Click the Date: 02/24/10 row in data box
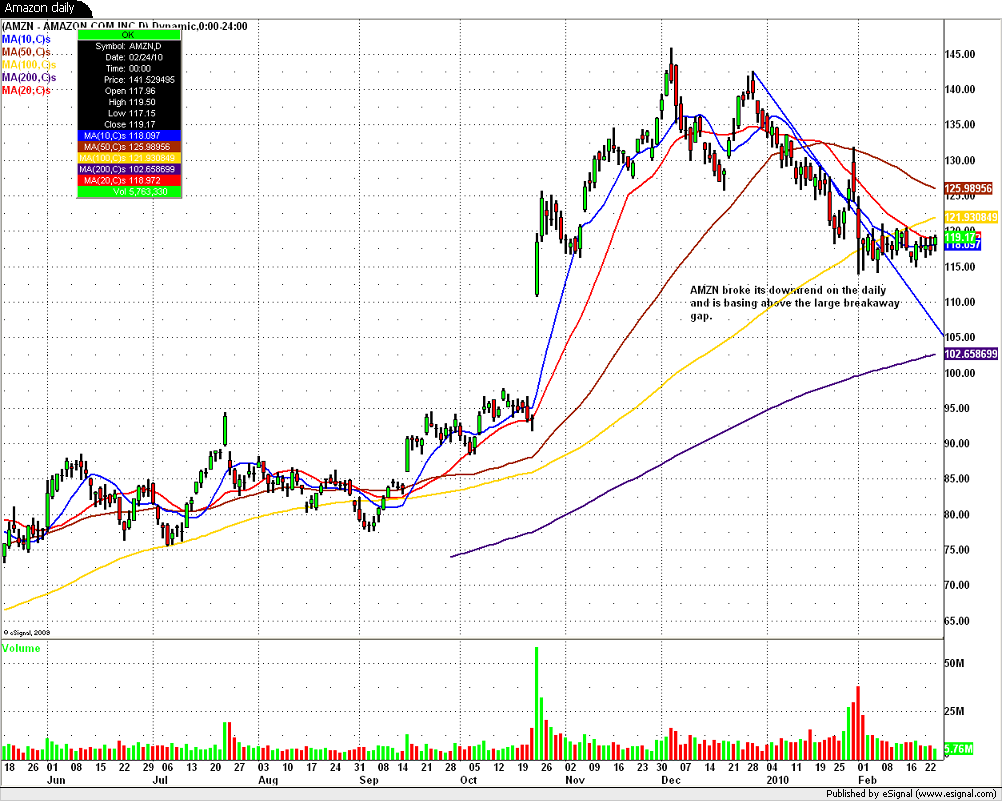 [x=128, y=58]
